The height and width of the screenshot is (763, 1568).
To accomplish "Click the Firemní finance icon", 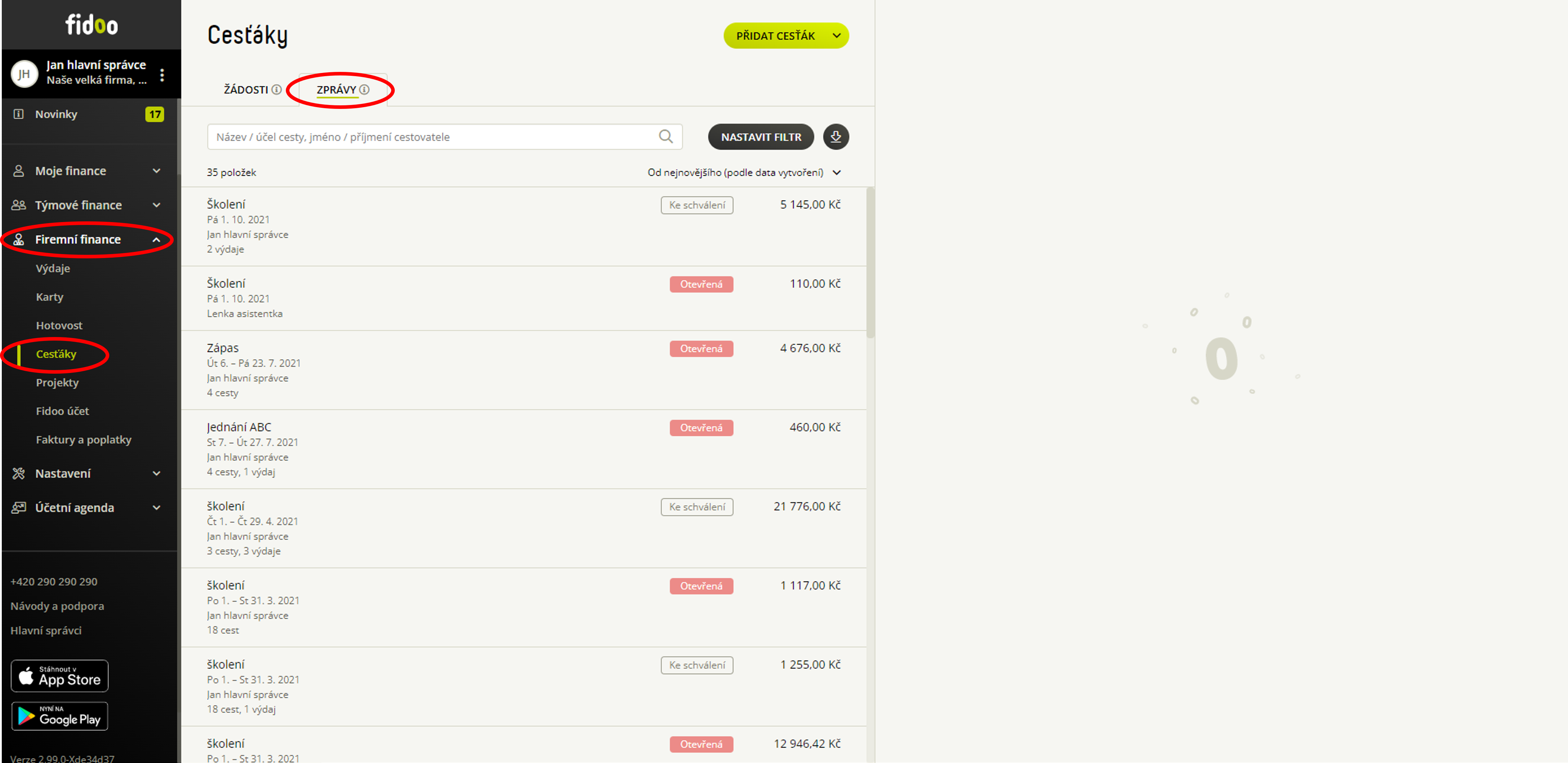I will (19, 239).
